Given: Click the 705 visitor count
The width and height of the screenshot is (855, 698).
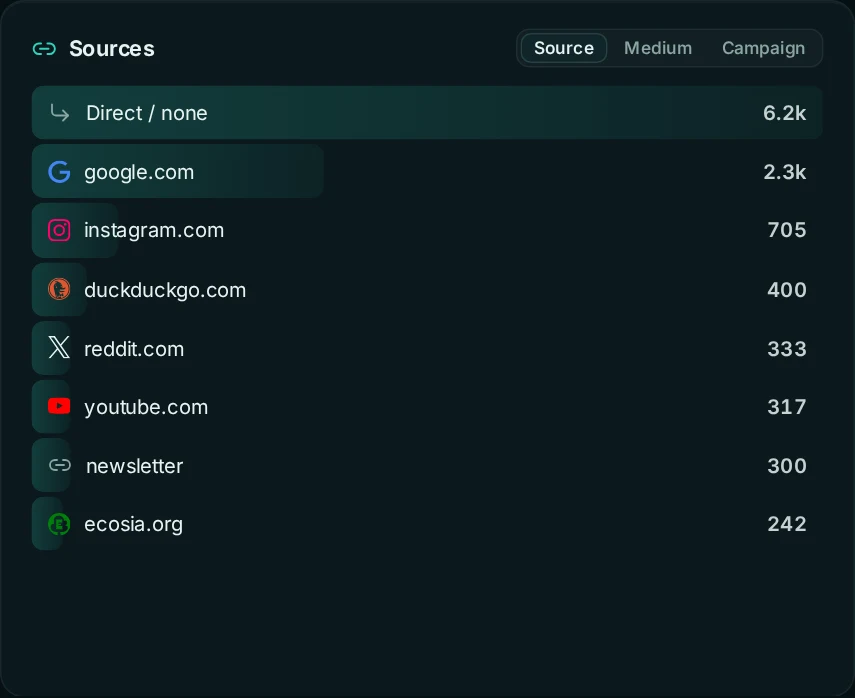Looking at the screenshot, I should (x=786, y=230).
